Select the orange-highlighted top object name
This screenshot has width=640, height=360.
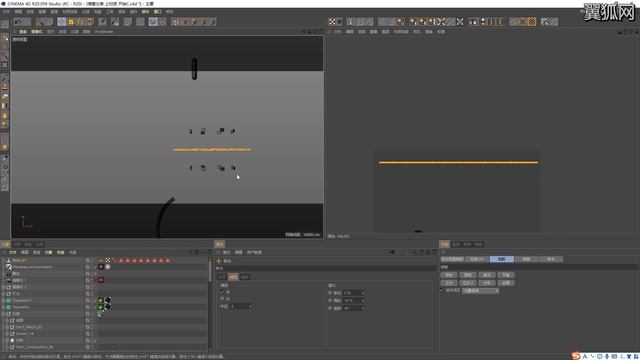[x=19, y=260]
